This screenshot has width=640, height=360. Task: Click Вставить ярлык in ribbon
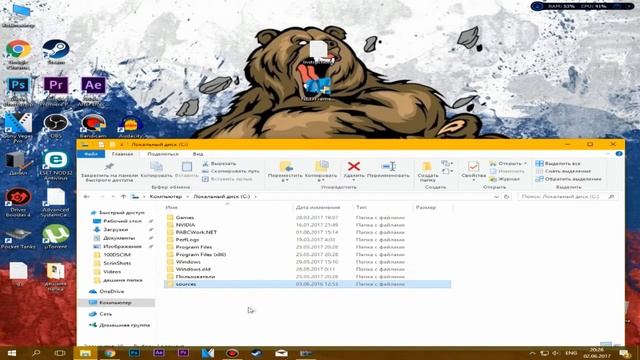(227, 179)
